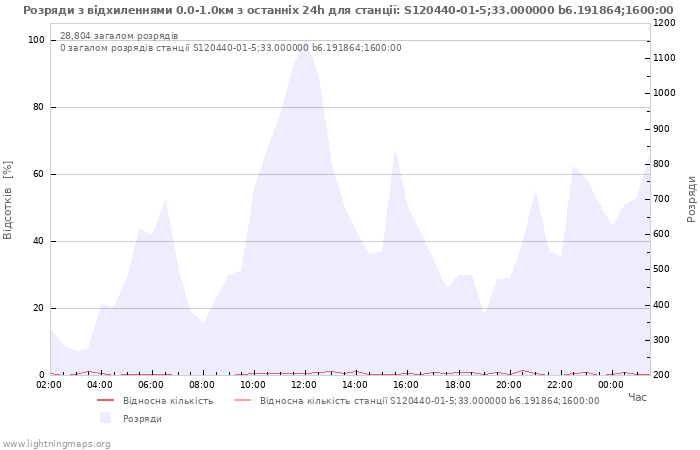Click the 22:00 time axis label
Viewport: 700px width, 450px height.
point(559,385)
